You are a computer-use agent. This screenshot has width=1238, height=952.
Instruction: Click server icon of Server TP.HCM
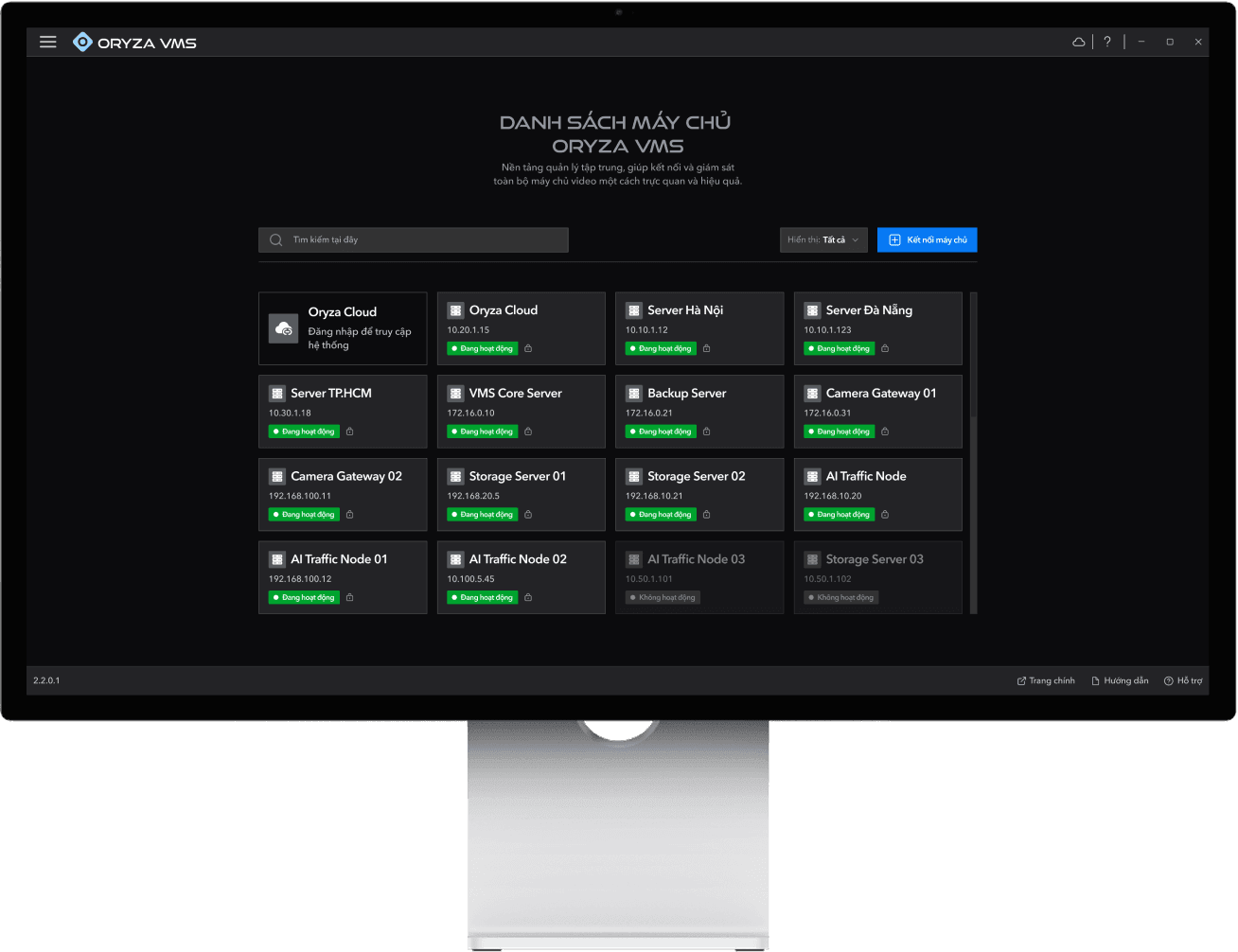coord(277,394)
